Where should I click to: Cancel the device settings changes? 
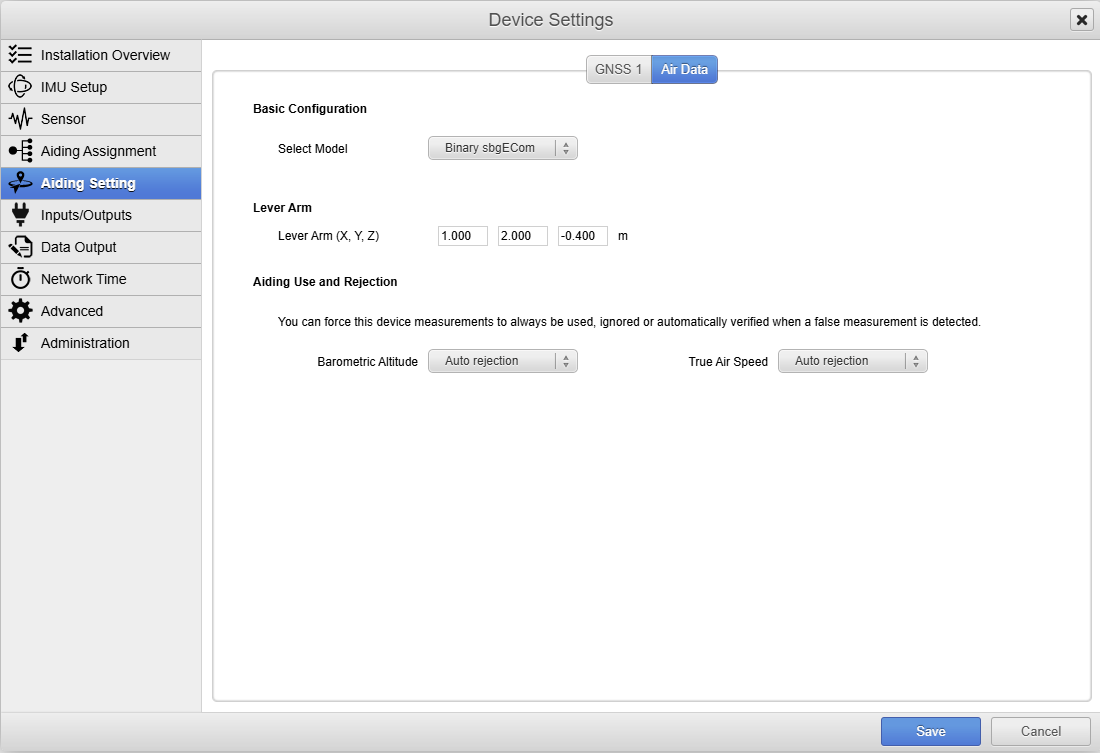[1040, 732]
